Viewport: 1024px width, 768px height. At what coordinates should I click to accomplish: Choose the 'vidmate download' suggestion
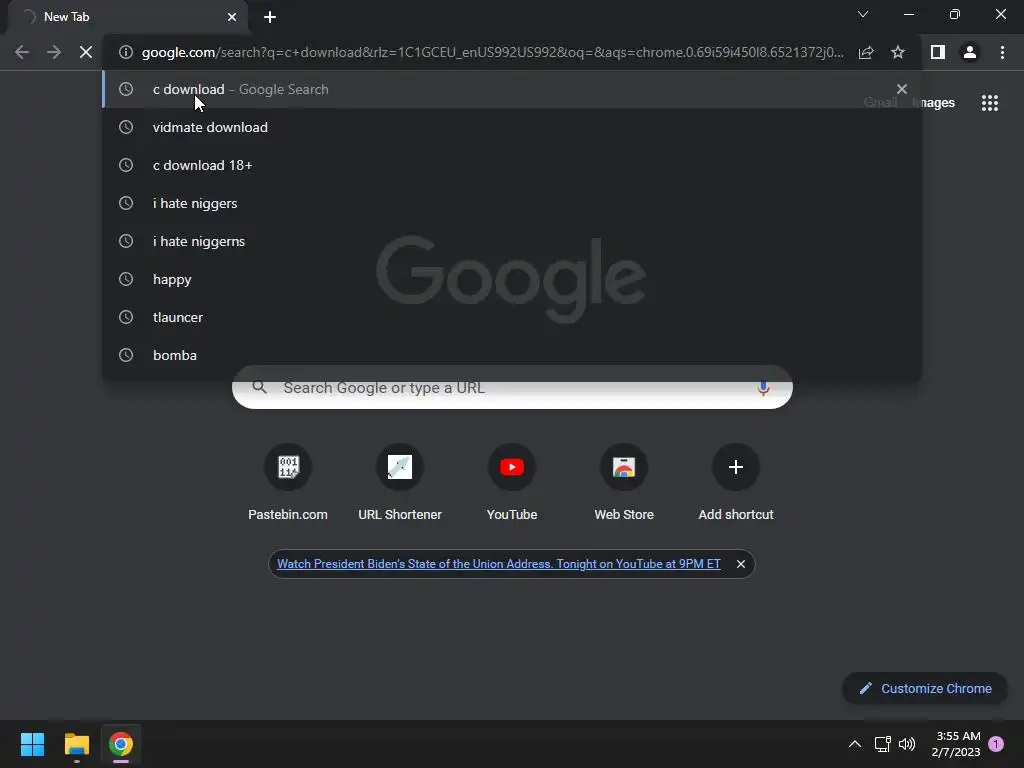tap(512, 127)
